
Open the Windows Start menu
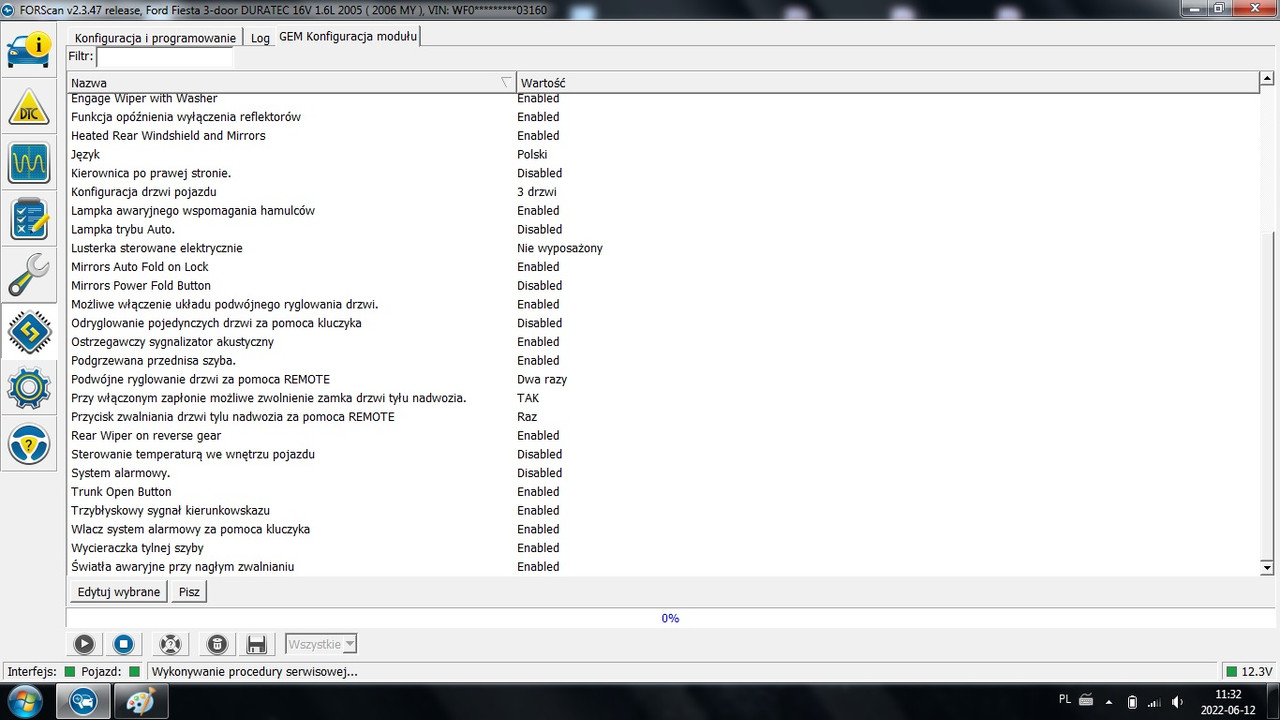tap(23, 702)
